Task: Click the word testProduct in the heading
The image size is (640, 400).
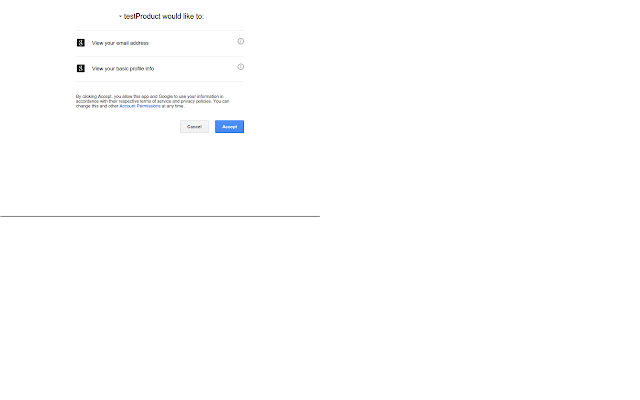Action: click(x=142, y=16)
